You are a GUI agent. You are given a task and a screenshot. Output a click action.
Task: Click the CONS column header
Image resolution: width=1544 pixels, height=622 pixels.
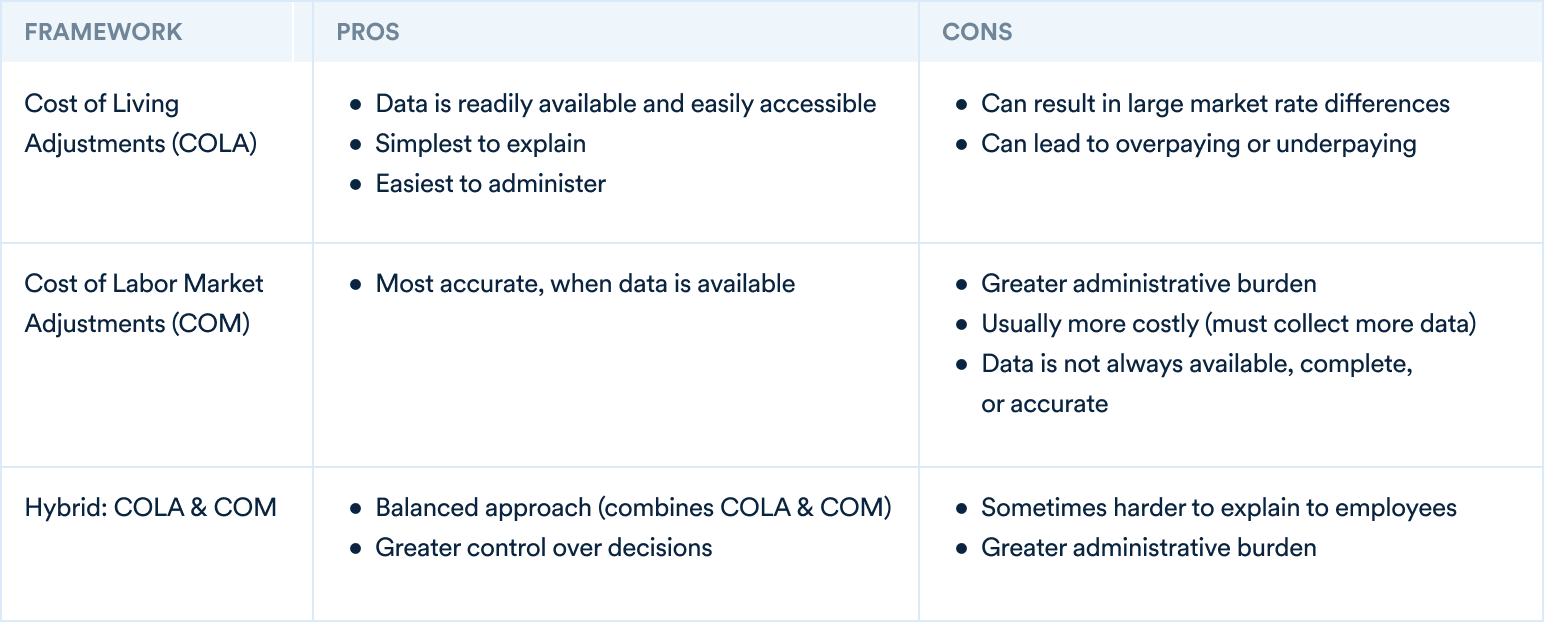tap(977, 32)
